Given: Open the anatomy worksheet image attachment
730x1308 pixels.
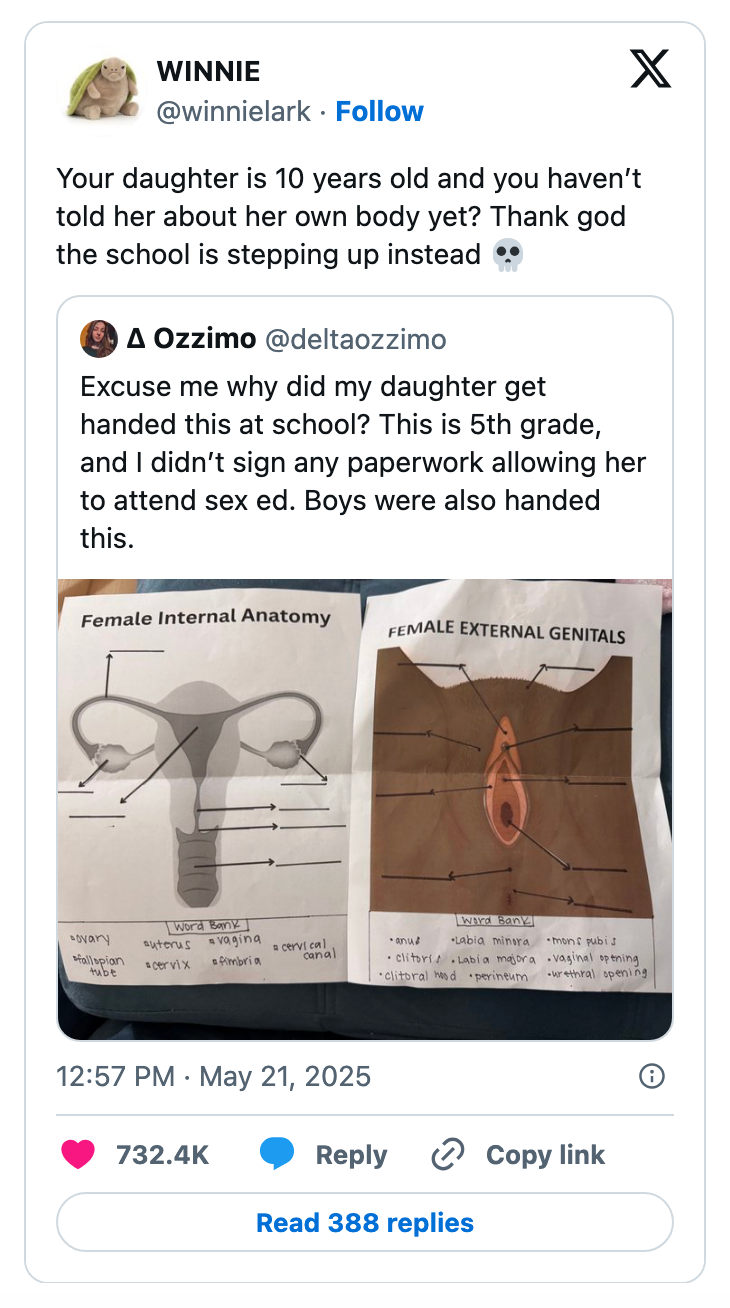Looking at the screenshot, I should click(365, 808).
